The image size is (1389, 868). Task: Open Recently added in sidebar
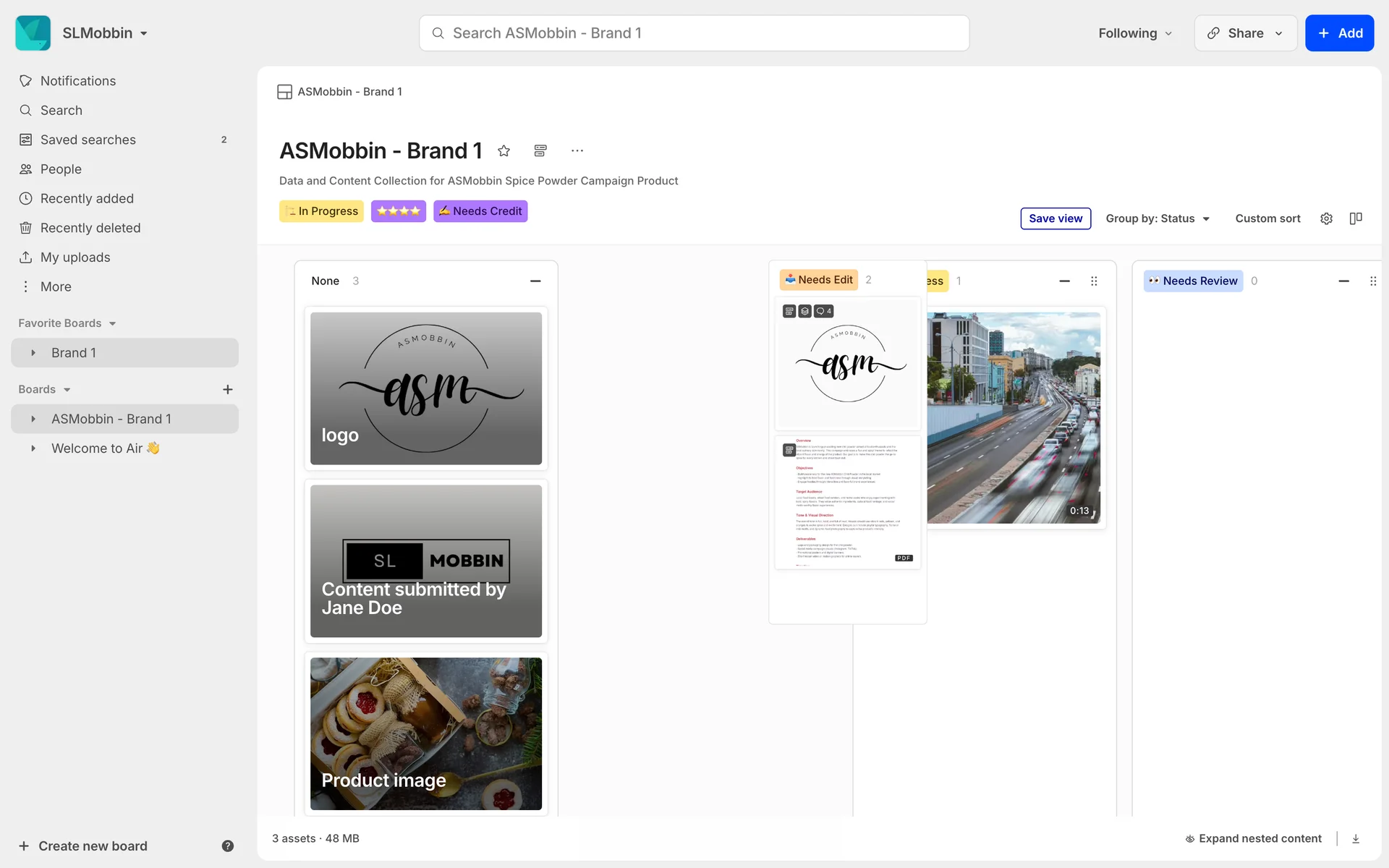87,198
